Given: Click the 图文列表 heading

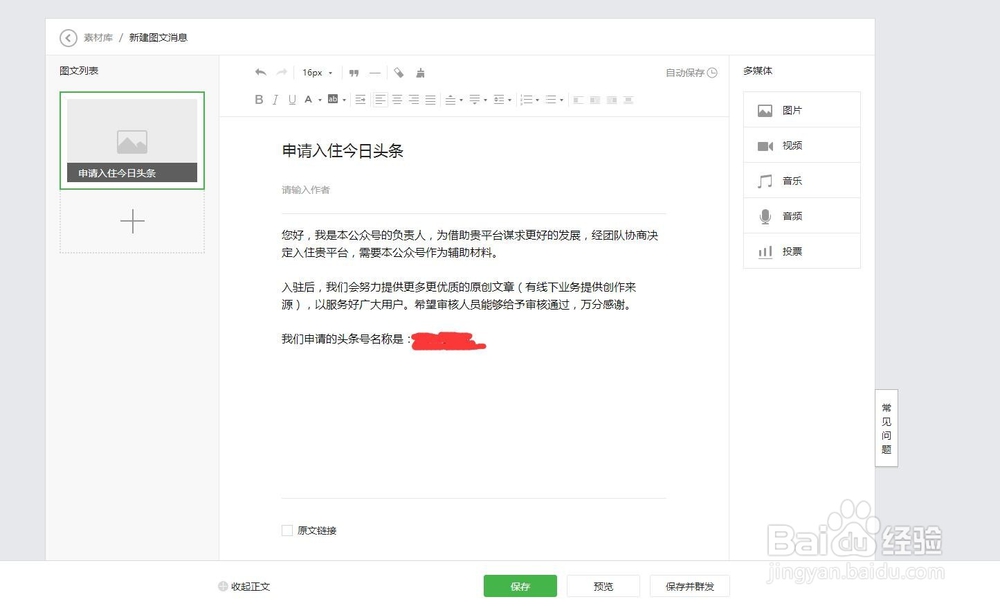Looking at the screenshot, I should point(79,71).
